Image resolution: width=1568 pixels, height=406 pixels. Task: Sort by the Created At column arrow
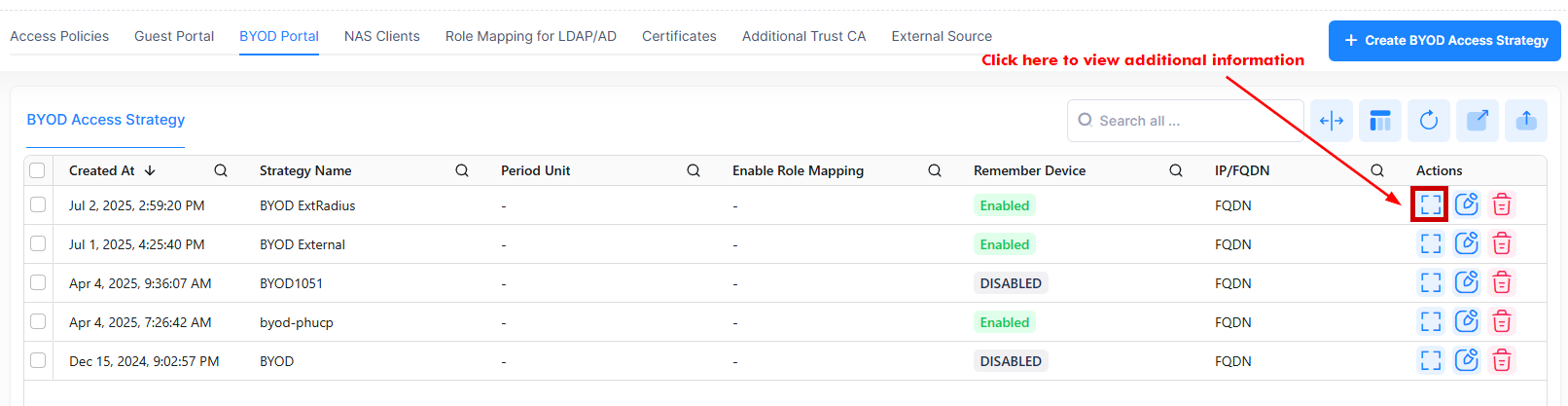[x=150, y=170]
